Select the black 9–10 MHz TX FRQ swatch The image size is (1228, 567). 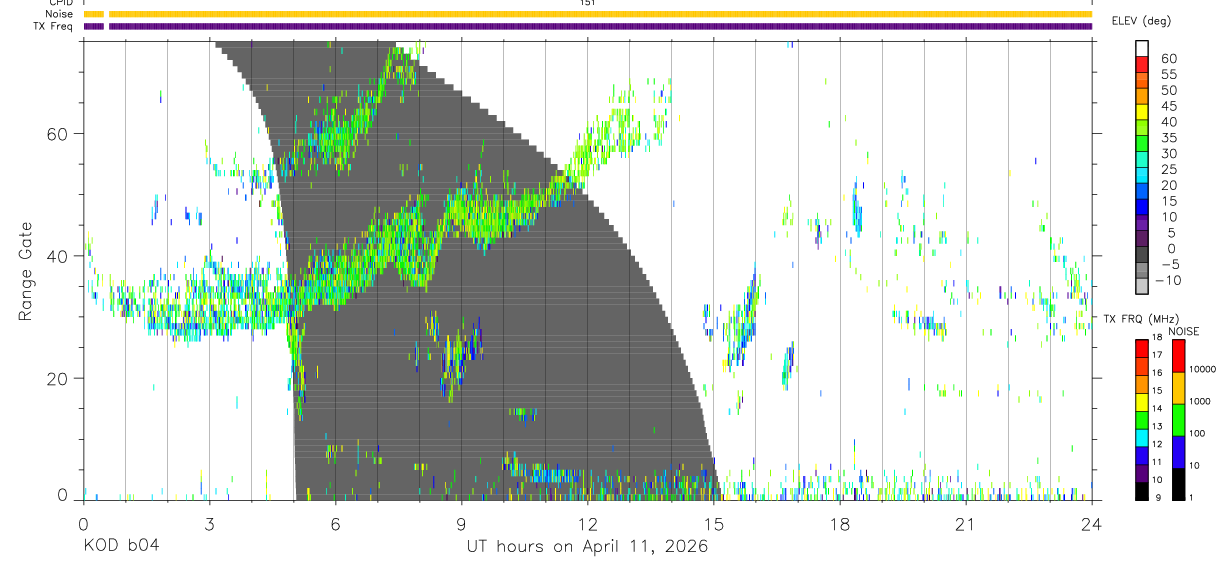(1142, 491)
